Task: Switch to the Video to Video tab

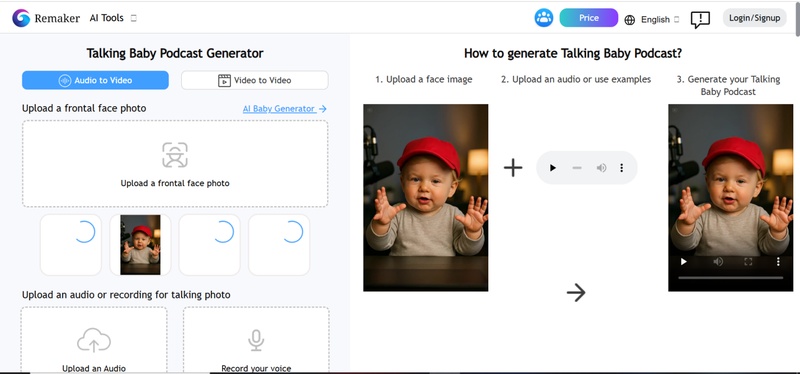Action: [x=255, y=80]
